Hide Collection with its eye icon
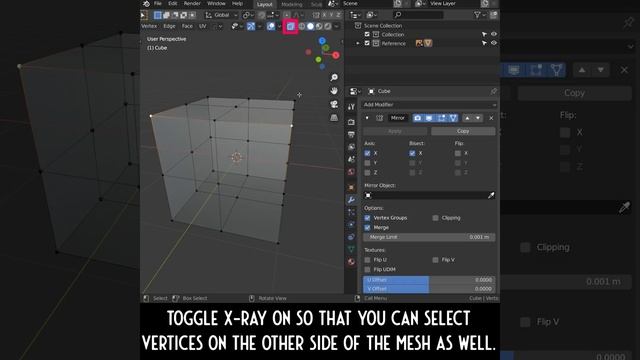This screenshot has width=640, height=360. pos(493,34)
